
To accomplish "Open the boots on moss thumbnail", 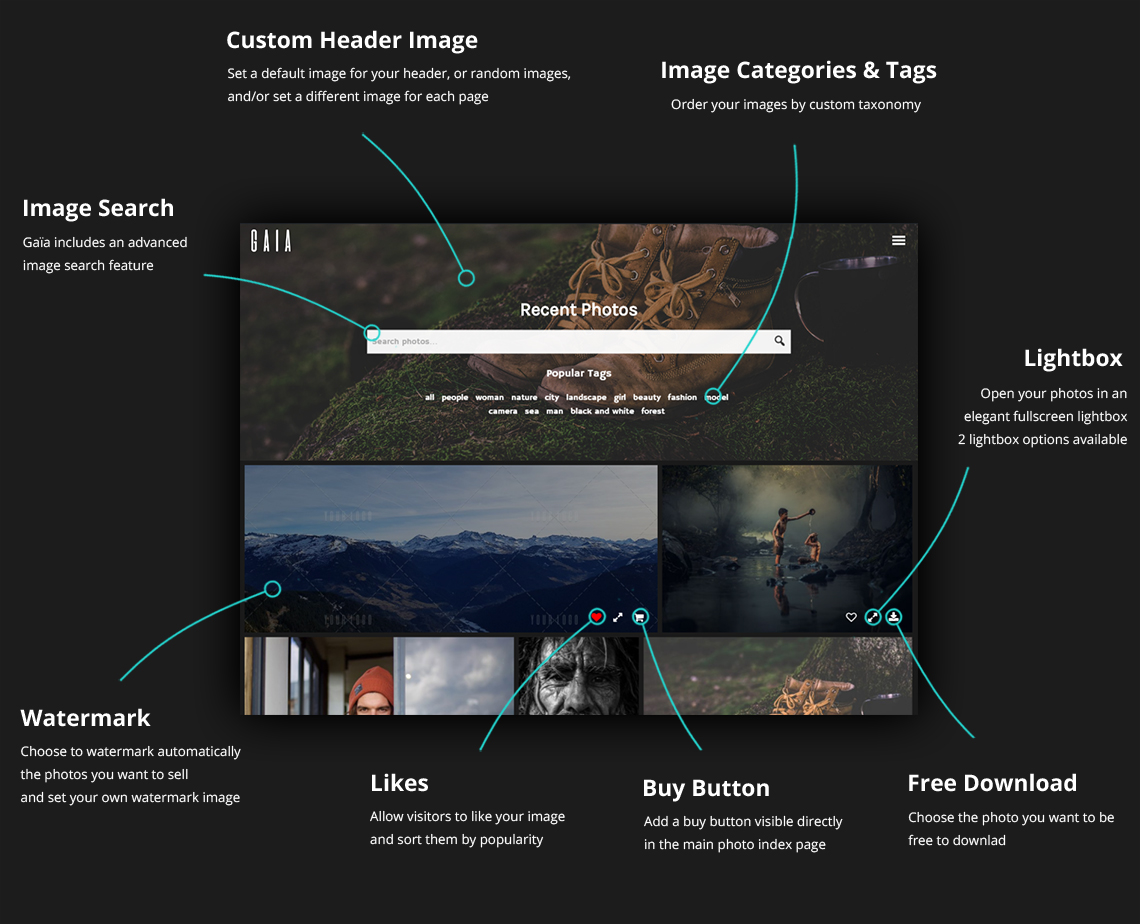I will click(777, 676).
